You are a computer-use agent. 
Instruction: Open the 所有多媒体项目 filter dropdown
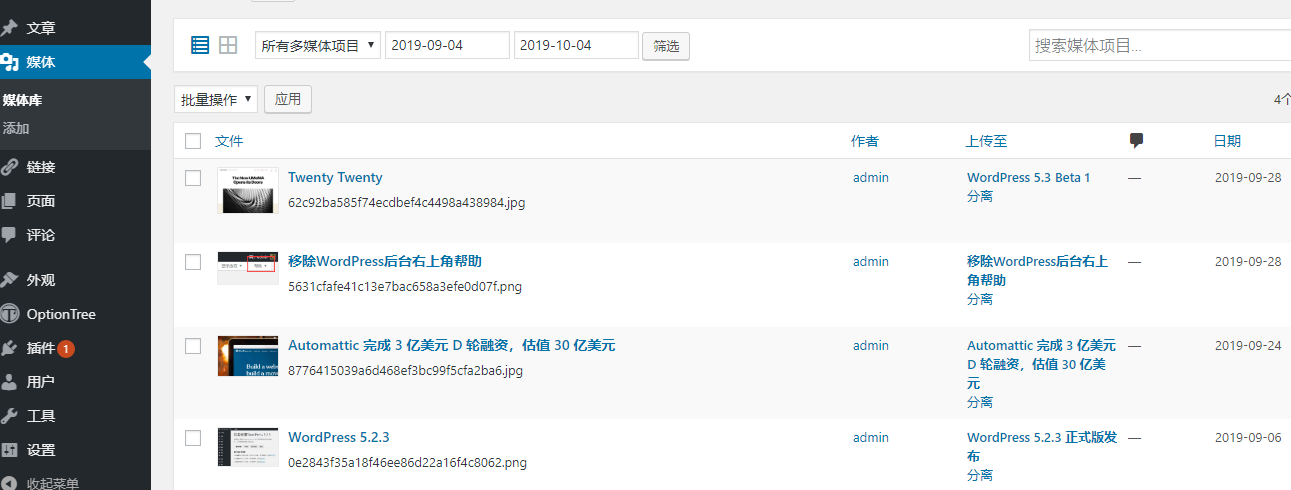[x=318, y=45]
